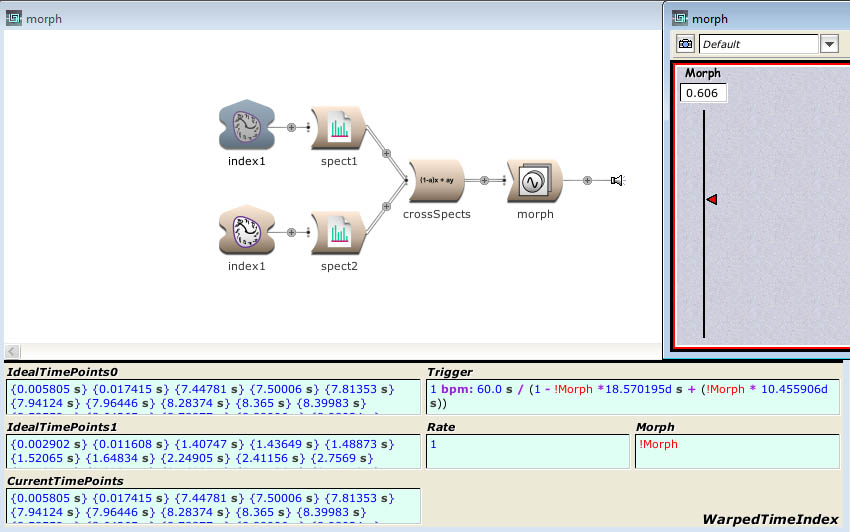This screenshot has width=850, height=532.
Task: Click the camera snapshot icon in the morph panel
Action: click(685, 44)
